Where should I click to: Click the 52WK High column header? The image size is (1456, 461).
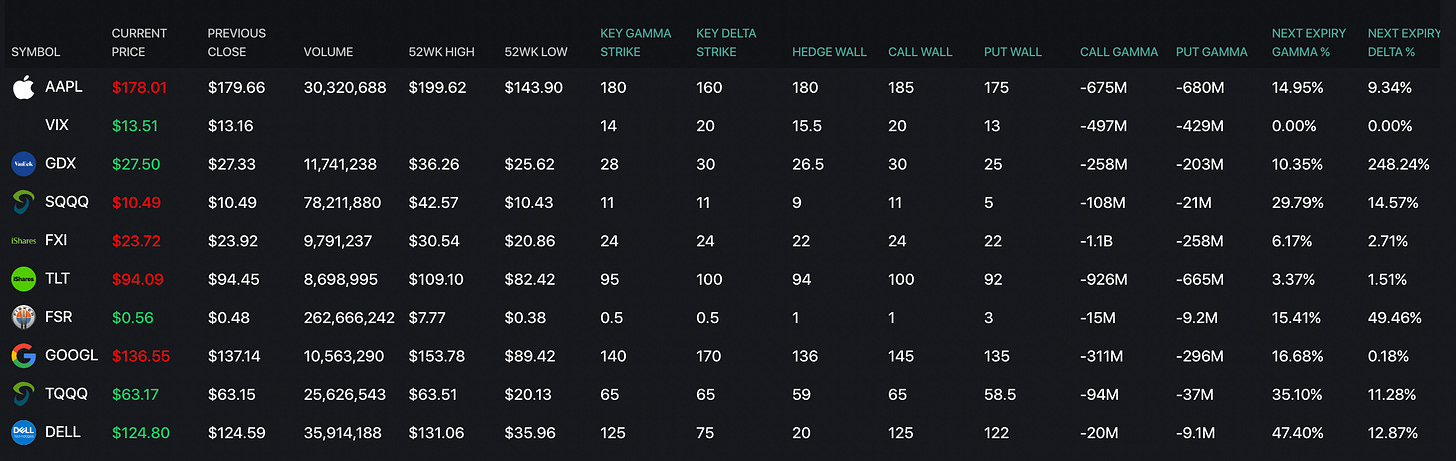[441, 52]
